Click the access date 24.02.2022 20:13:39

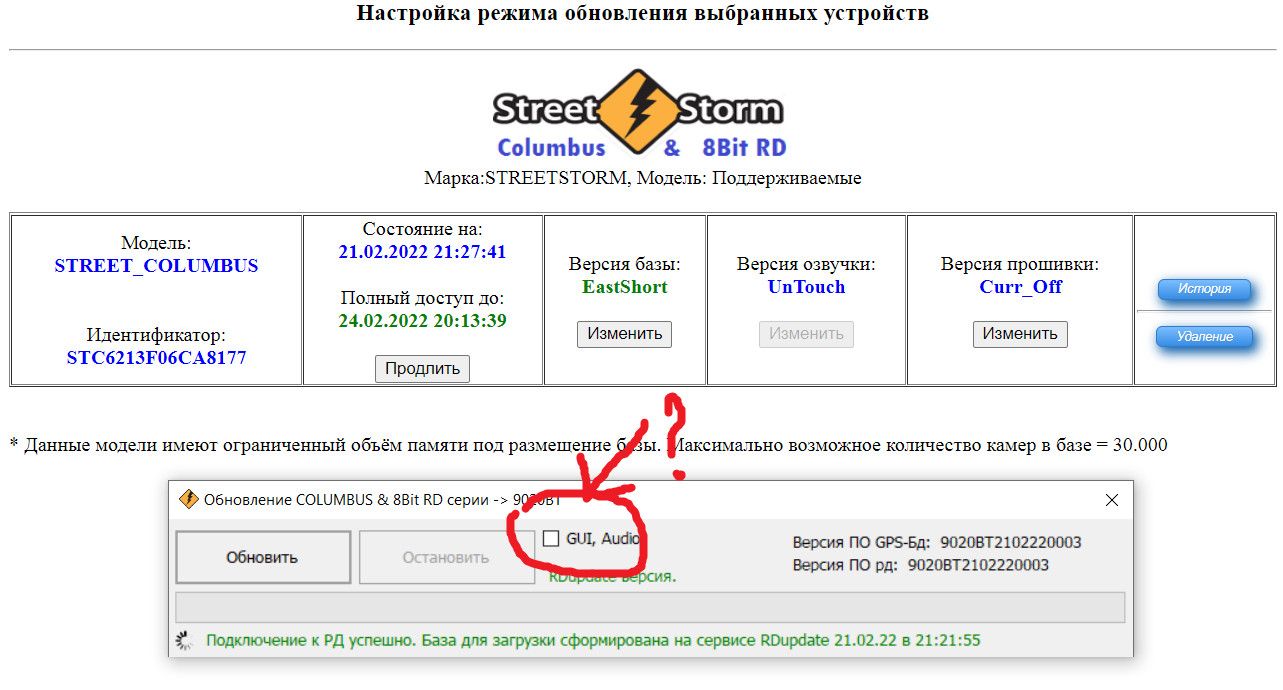tap(422, 321)
